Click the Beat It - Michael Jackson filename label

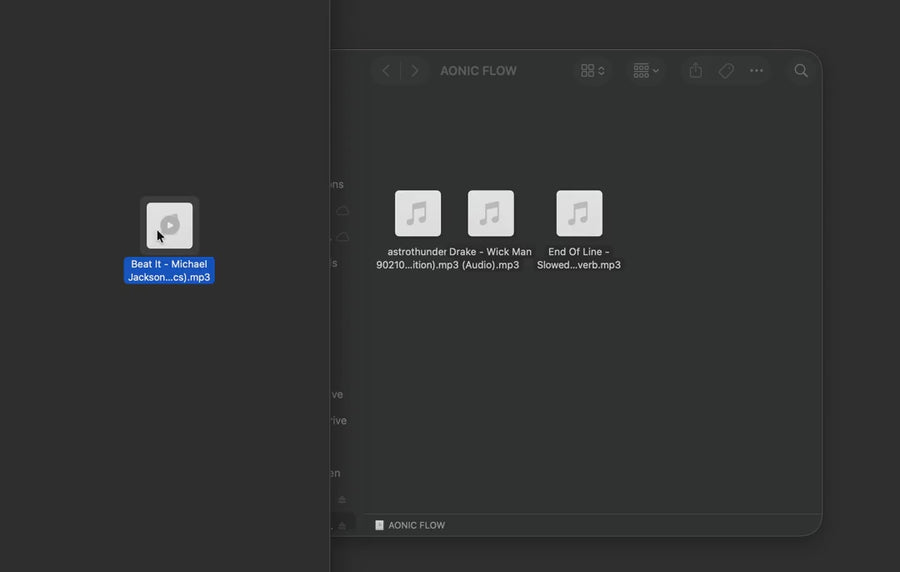(x=169, y=270)
